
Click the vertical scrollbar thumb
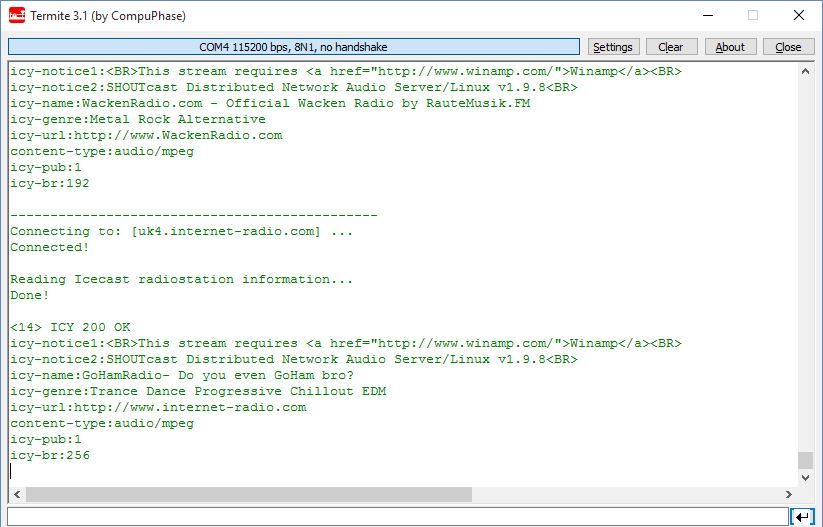click(x=805, y=460)
